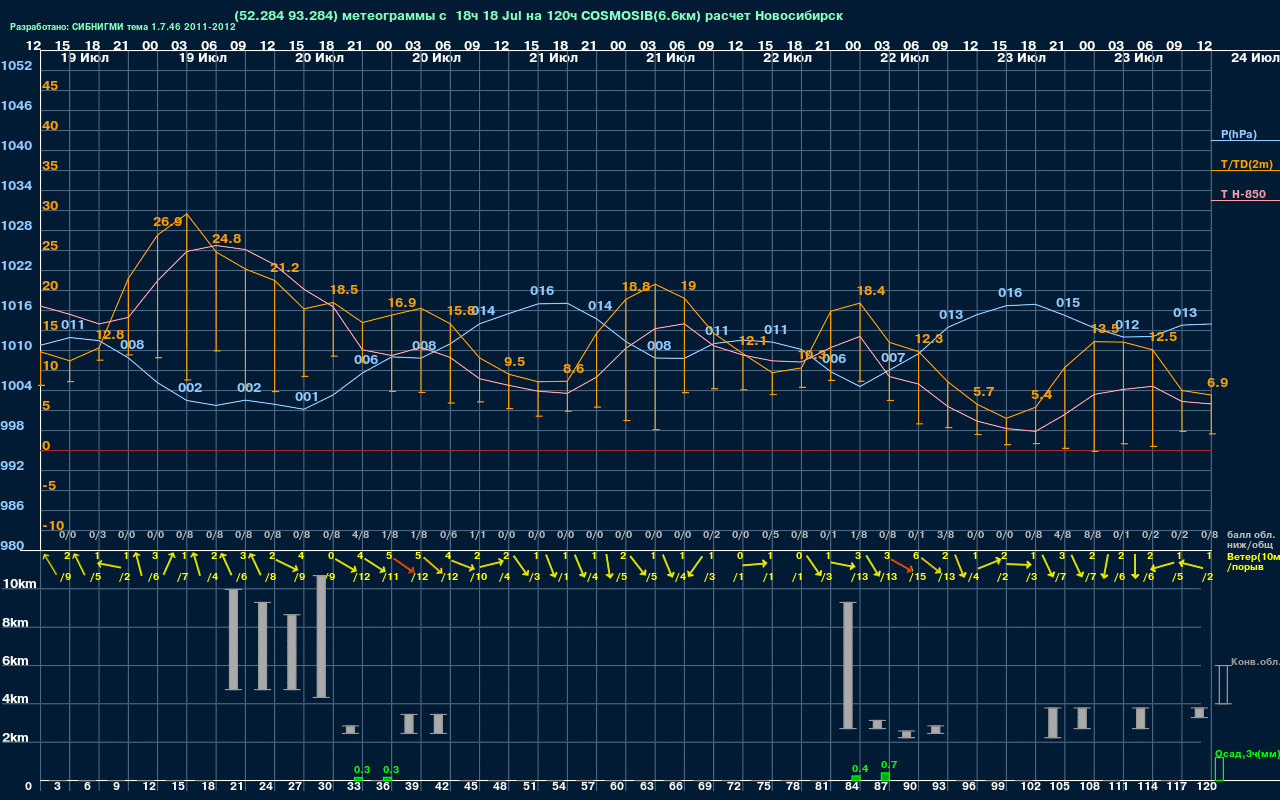1280x800 pixels.
Task: Click the 'балл обл. ниж/общ' legend label
Action: coord(1249,540)
